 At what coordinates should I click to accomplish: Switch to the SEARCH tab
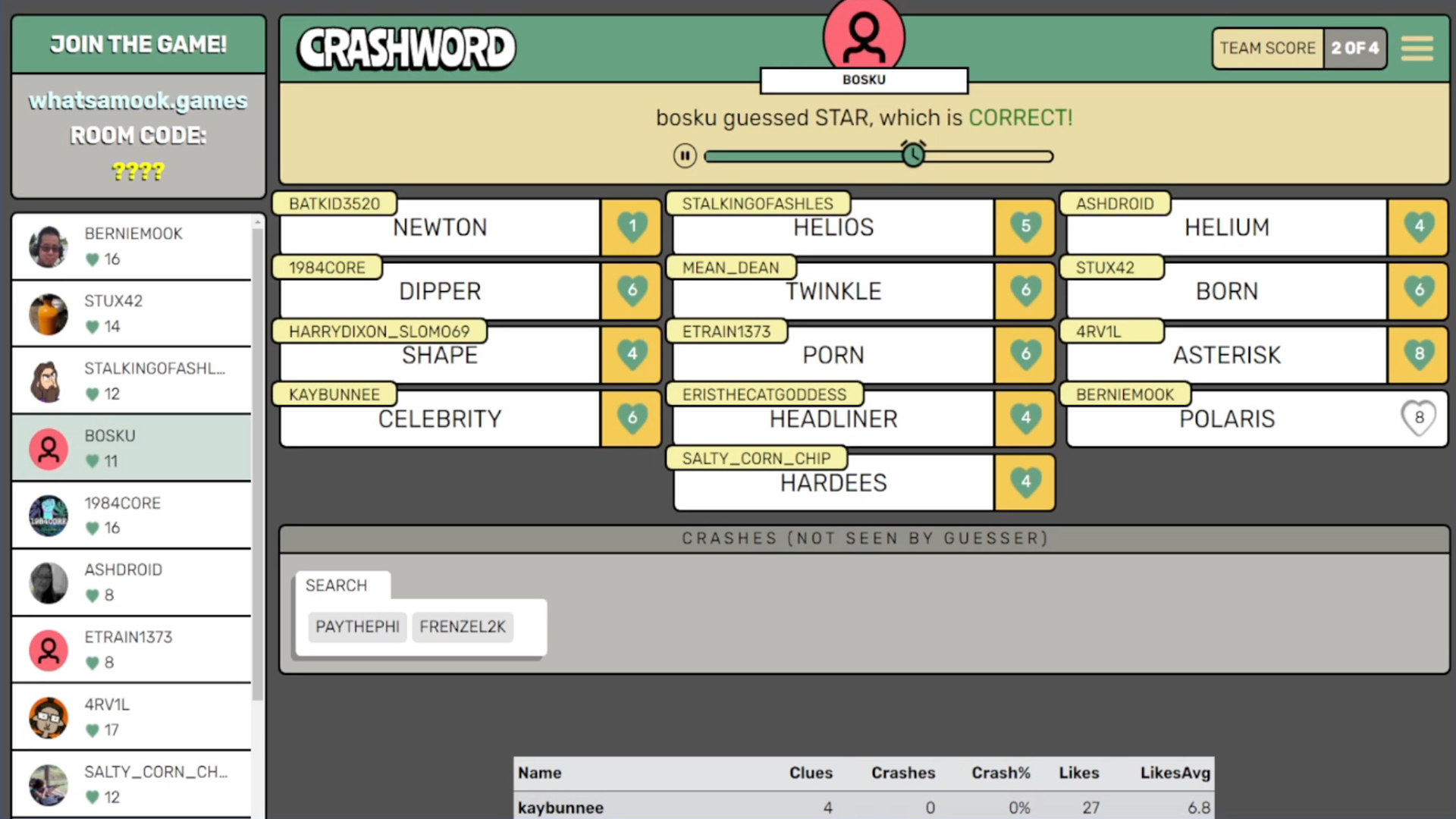click(x=336, y=585)
